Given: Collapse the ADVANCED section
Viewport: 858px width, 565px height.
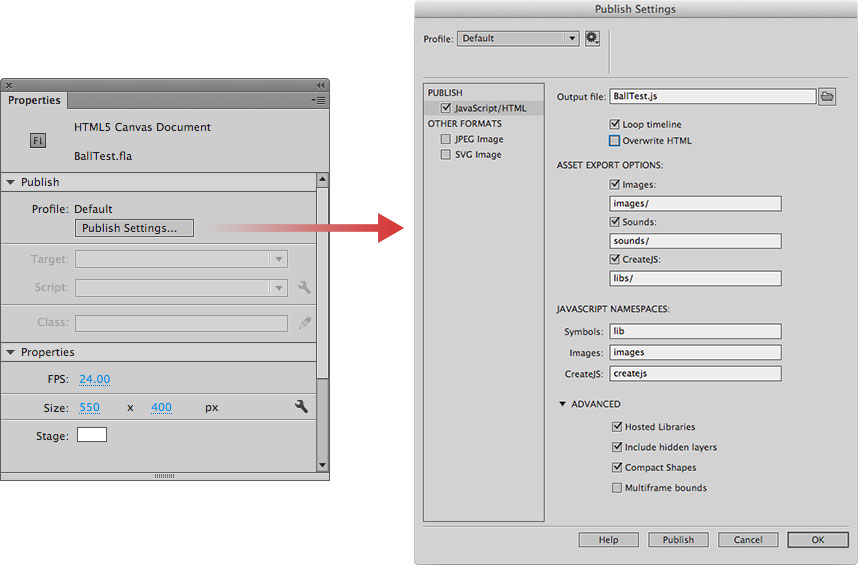Looking at the screenshot, I should (562, 404).
